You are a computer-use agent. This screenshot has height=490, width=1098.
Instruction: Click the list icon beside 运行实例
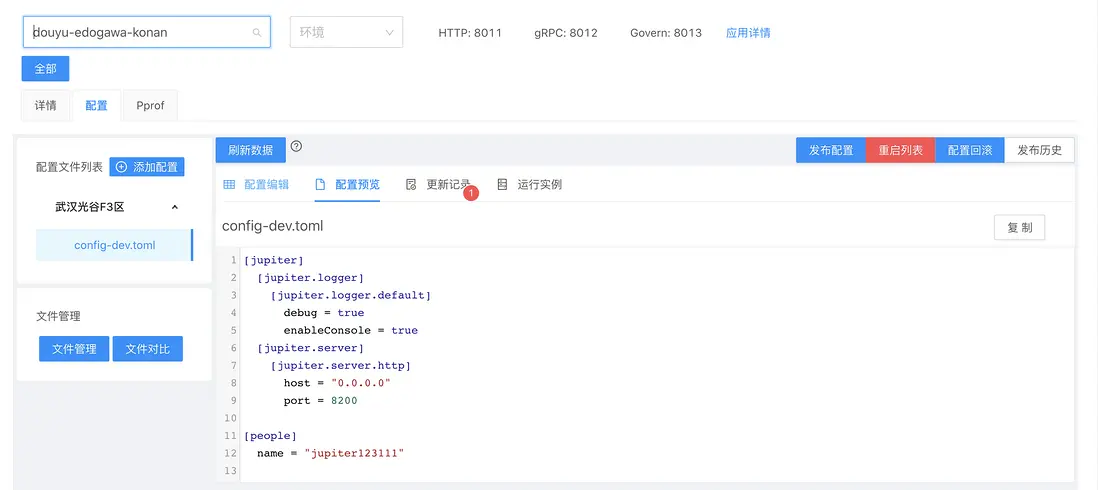[502, 185]
